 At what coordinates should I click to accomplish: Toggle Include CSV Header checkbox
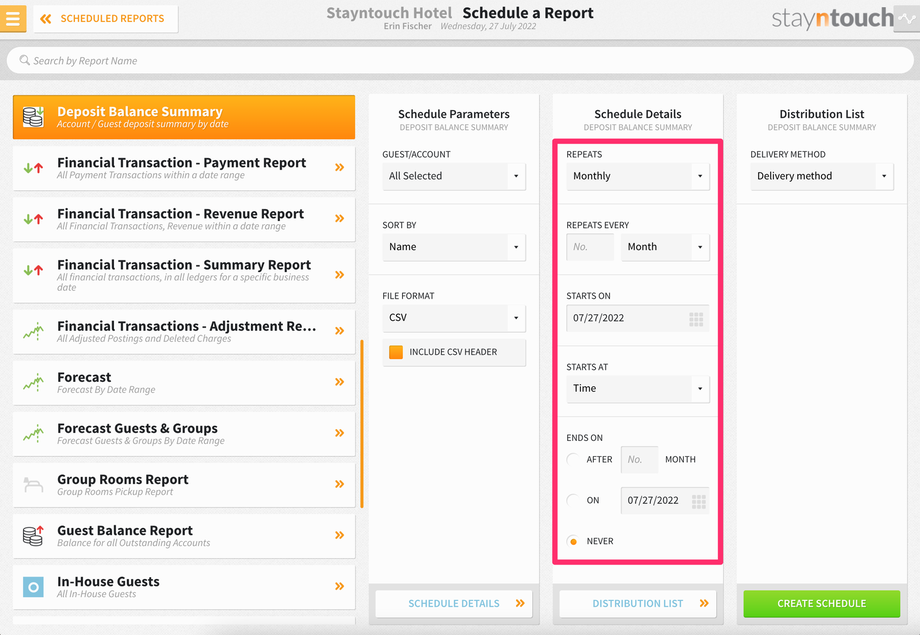pos(396,352)
